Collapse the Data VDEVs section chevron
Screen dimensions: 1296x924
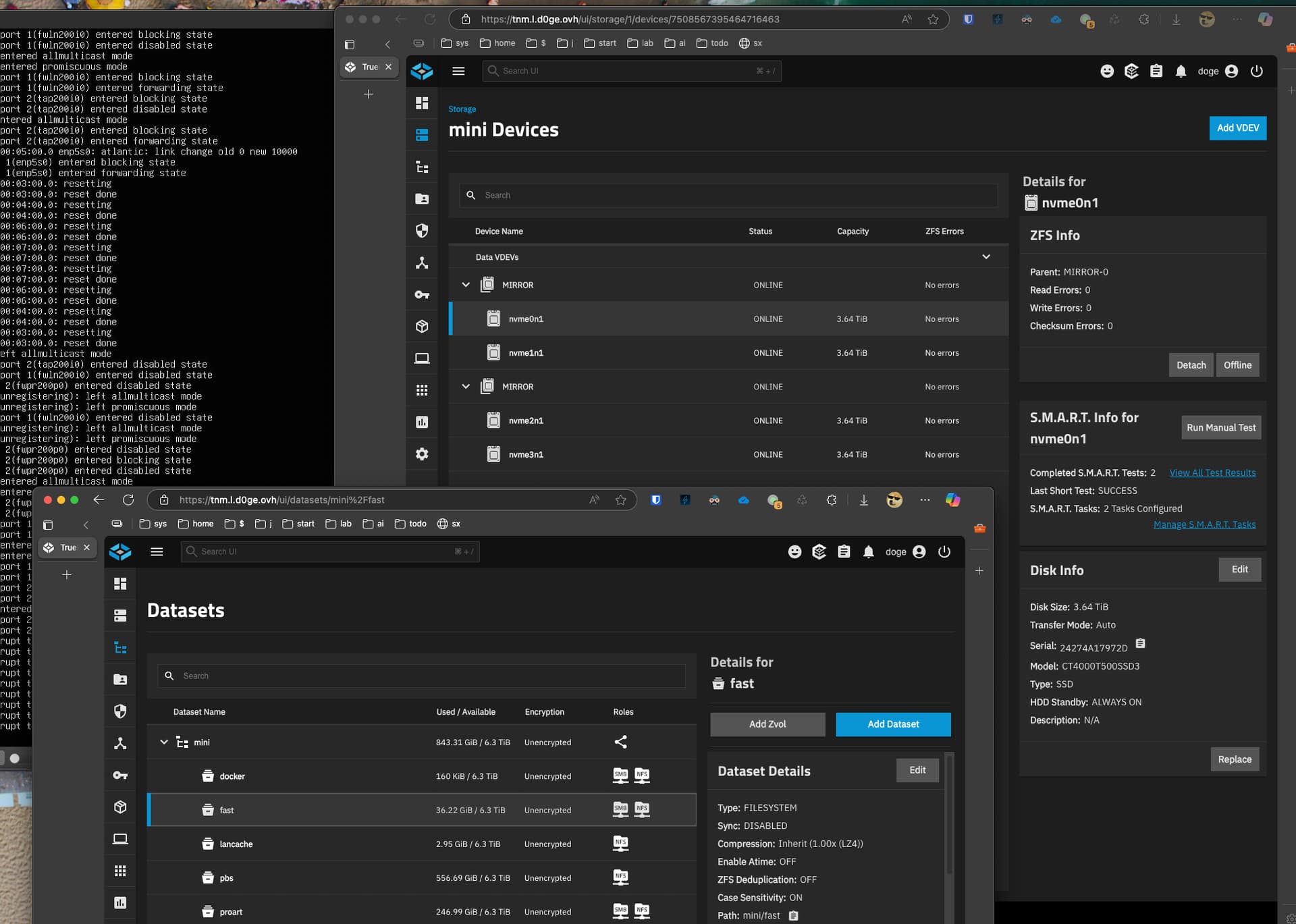(986, 257)
